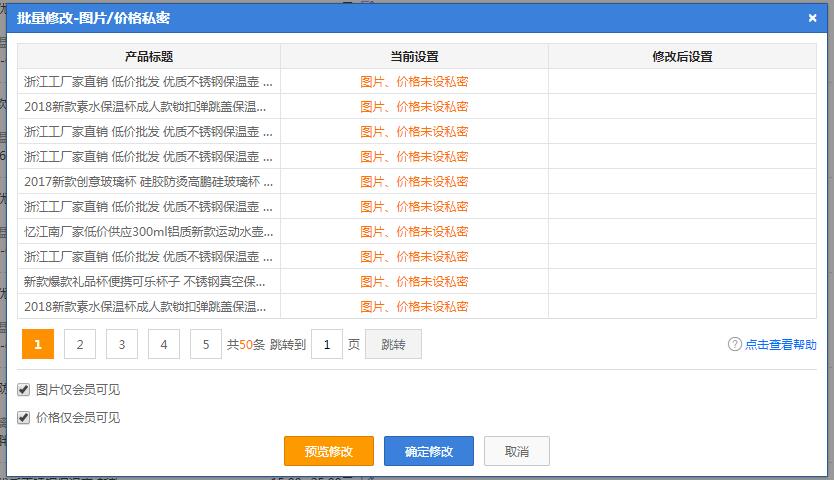Cancel the dialog with 取消
The height and width of the screenshot is (480, 834).
[x=516, y=451]
